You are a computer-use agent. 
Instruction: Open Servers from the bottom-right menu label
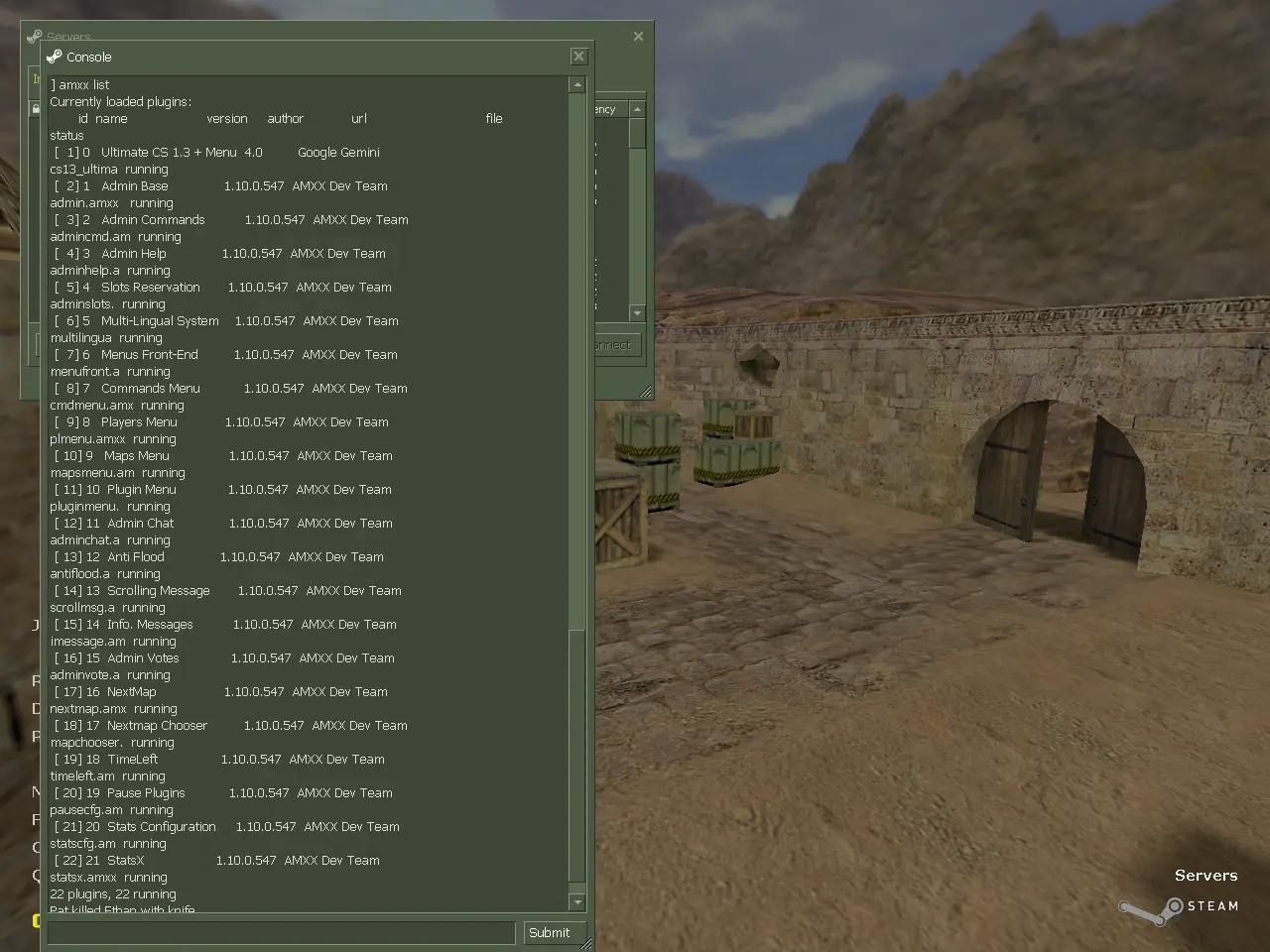click(x=1206, y=876)
